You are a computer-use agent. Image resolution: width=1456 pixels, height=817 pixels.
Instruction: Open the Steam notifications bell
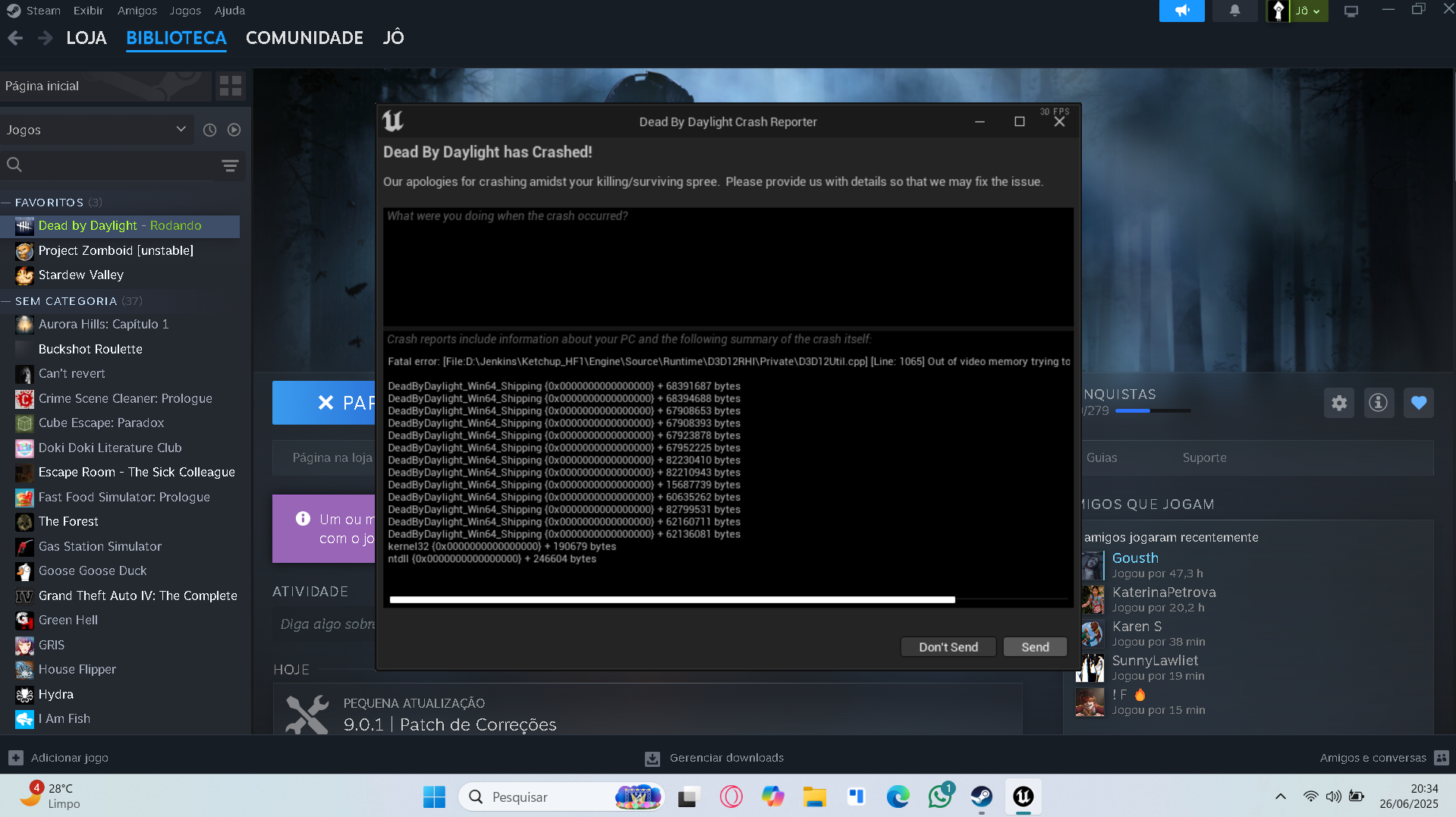pos(1234,11)
